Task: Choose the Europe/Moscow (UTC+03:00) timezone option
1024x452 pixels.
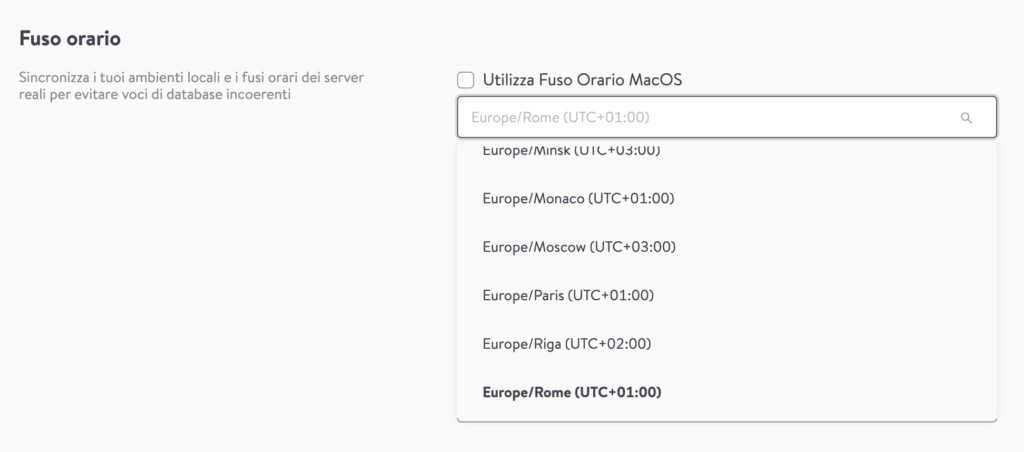Action: pos(727,248)
